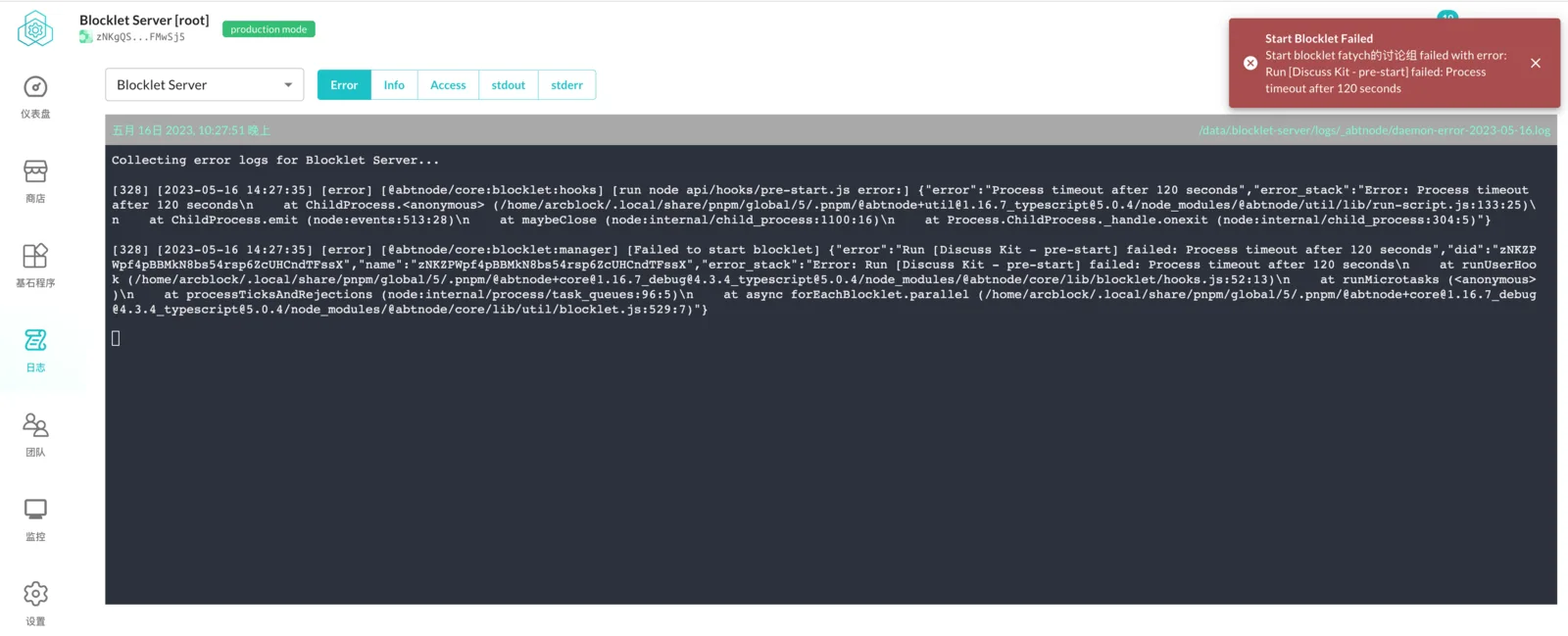Click the daemon-error-2023-05-16.log file path
This screenshot has width=1568, height=636.
click(x=1374, y=130)
